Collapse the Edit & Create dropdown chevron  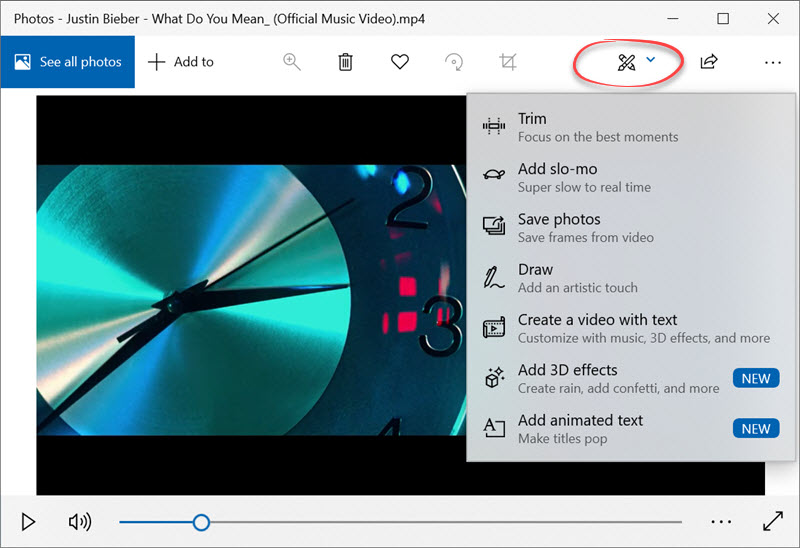[x=651, y=60]
